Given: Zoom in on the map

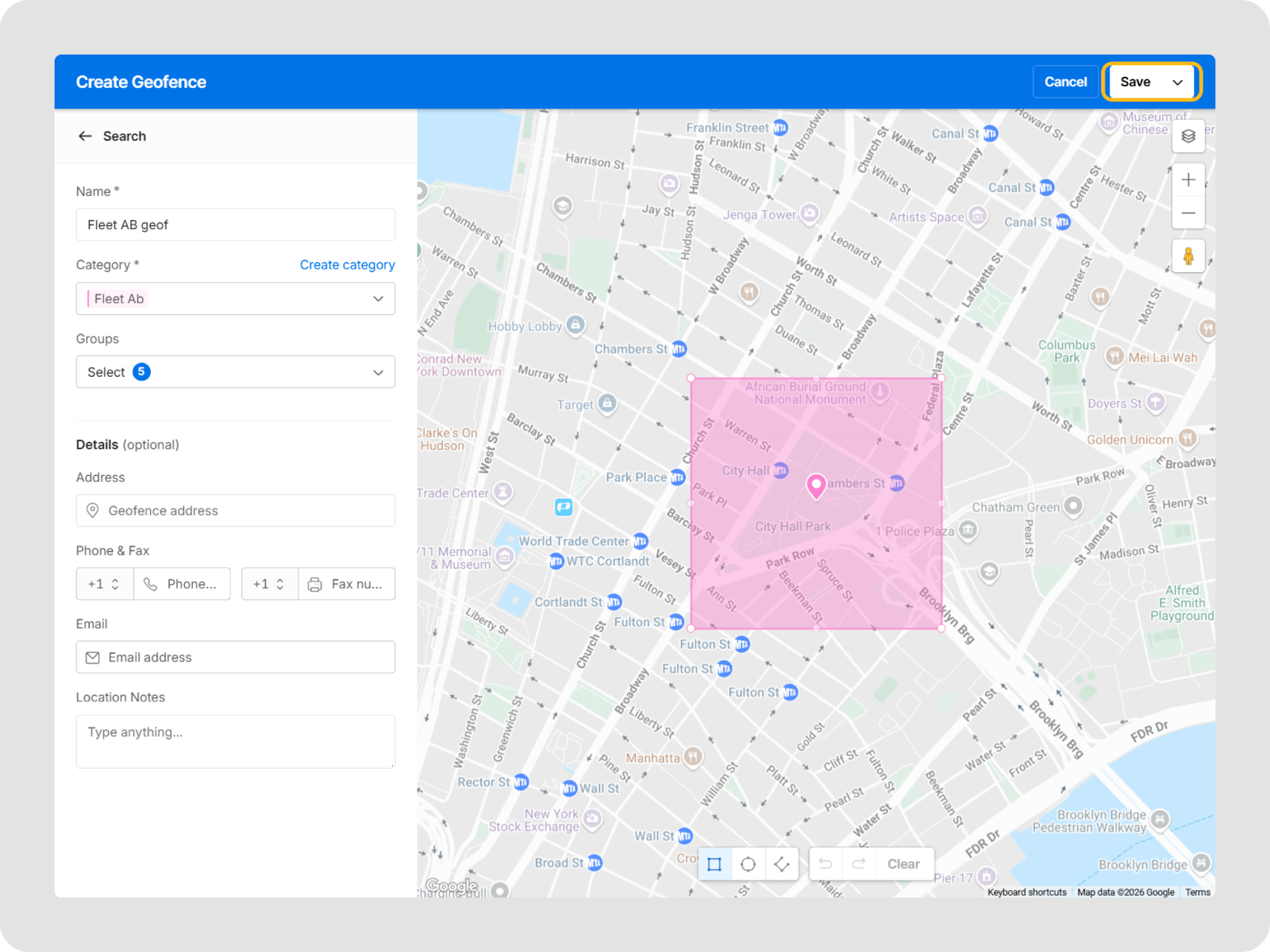Looking at the screenshot, I should [1188, 180].
